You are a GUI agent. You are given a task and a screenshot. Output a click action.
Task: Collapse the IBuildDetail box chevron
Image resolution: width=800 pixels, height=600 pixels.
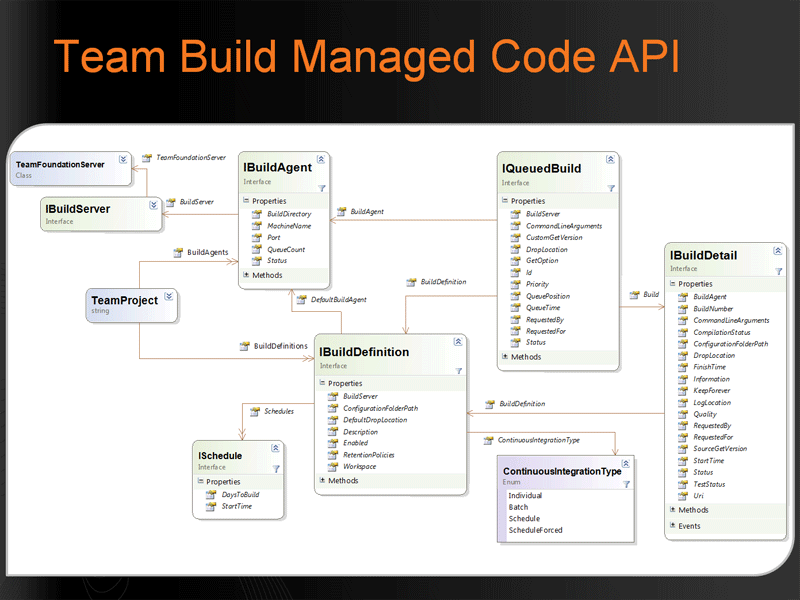778,251
